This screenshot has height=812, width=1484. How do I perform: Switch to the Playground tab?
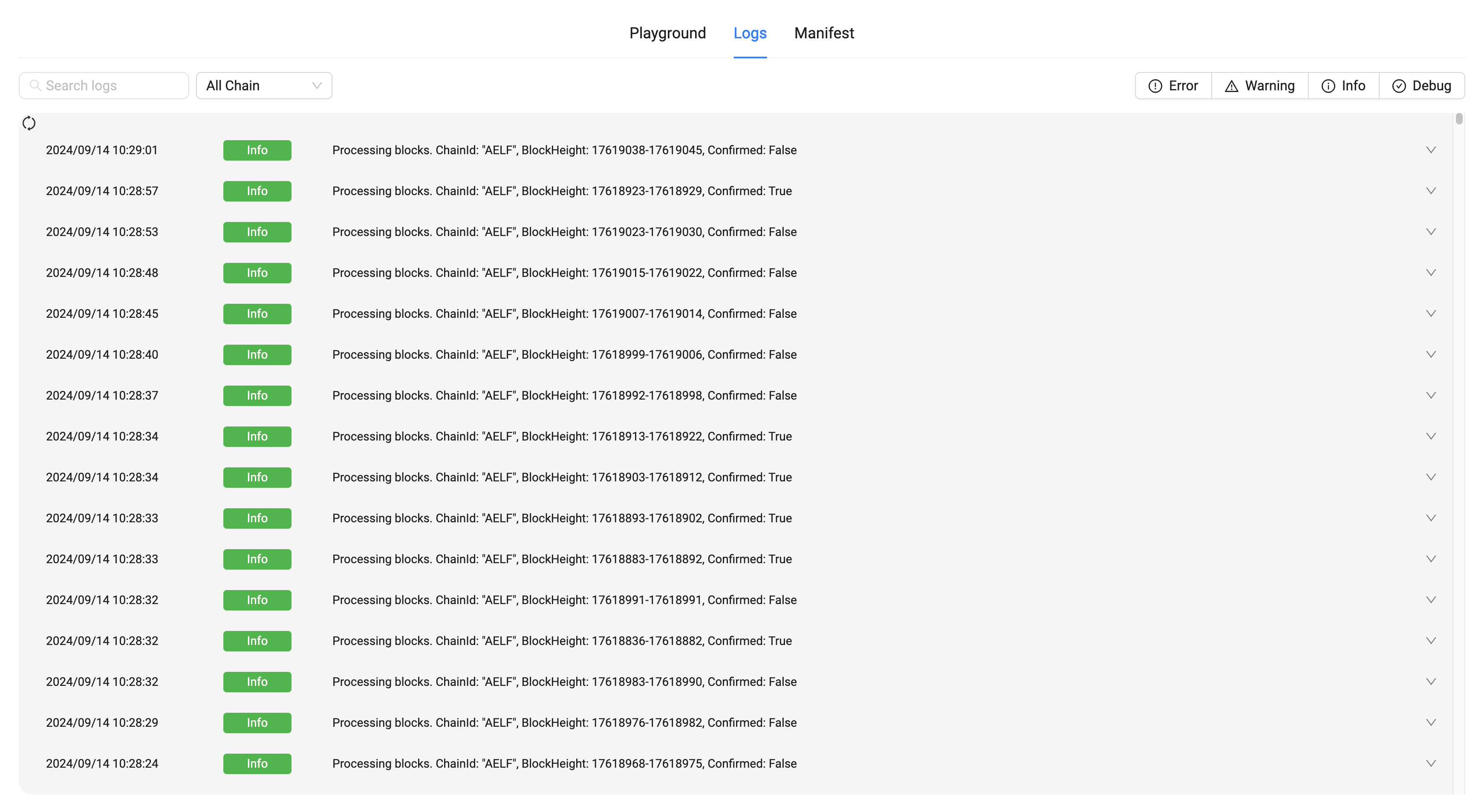pyautogui.click(x=667, y=33)
